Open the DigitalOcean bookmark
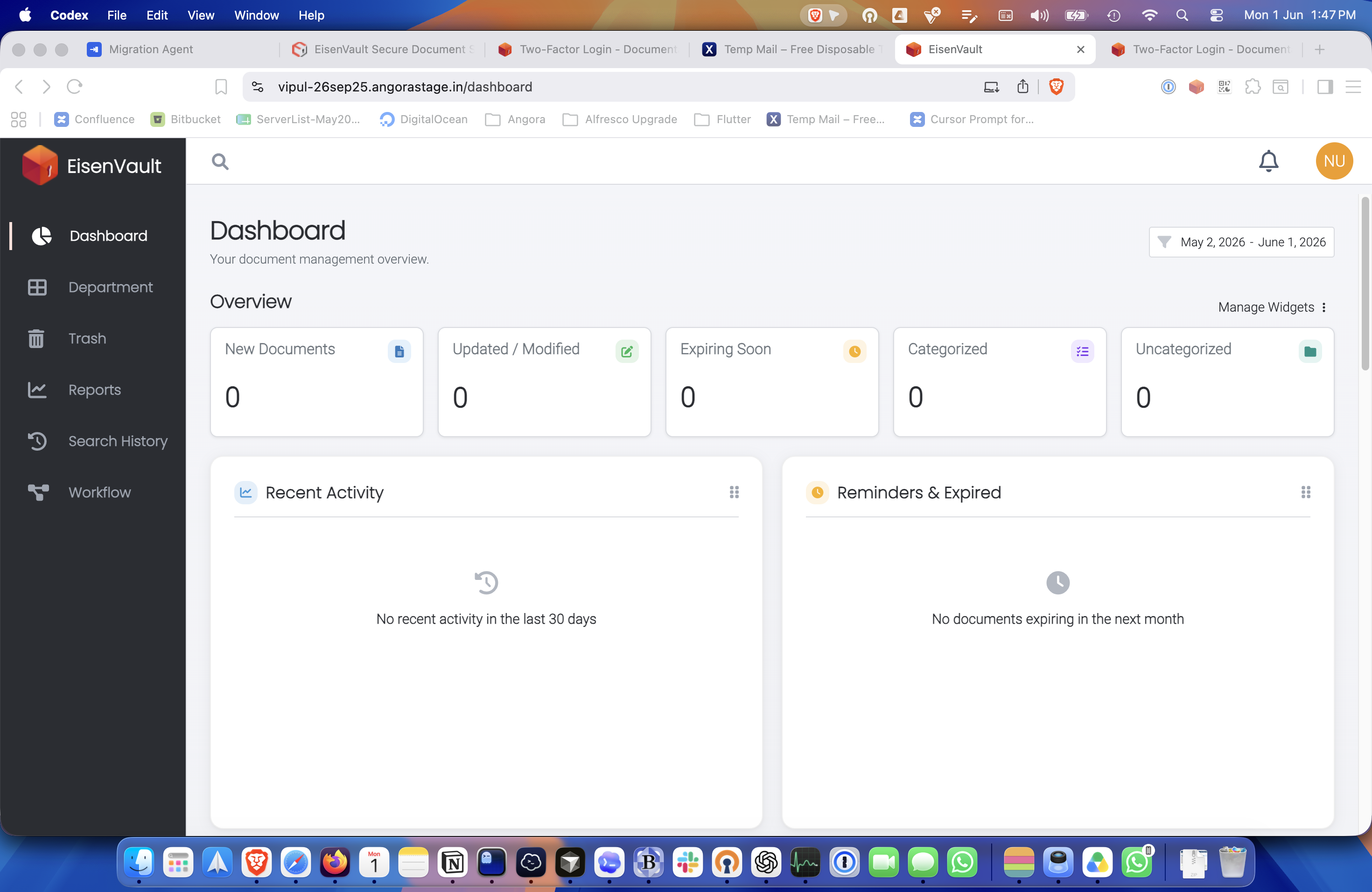Image resolution: width=1372 pixels, height=892 pixels. point(424,119)
